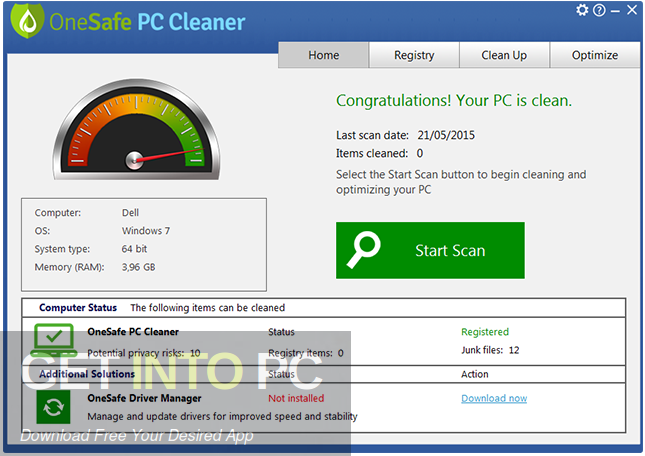Click the OneSafe shield logo
This screenshot has width=645, height=456.
28,21
